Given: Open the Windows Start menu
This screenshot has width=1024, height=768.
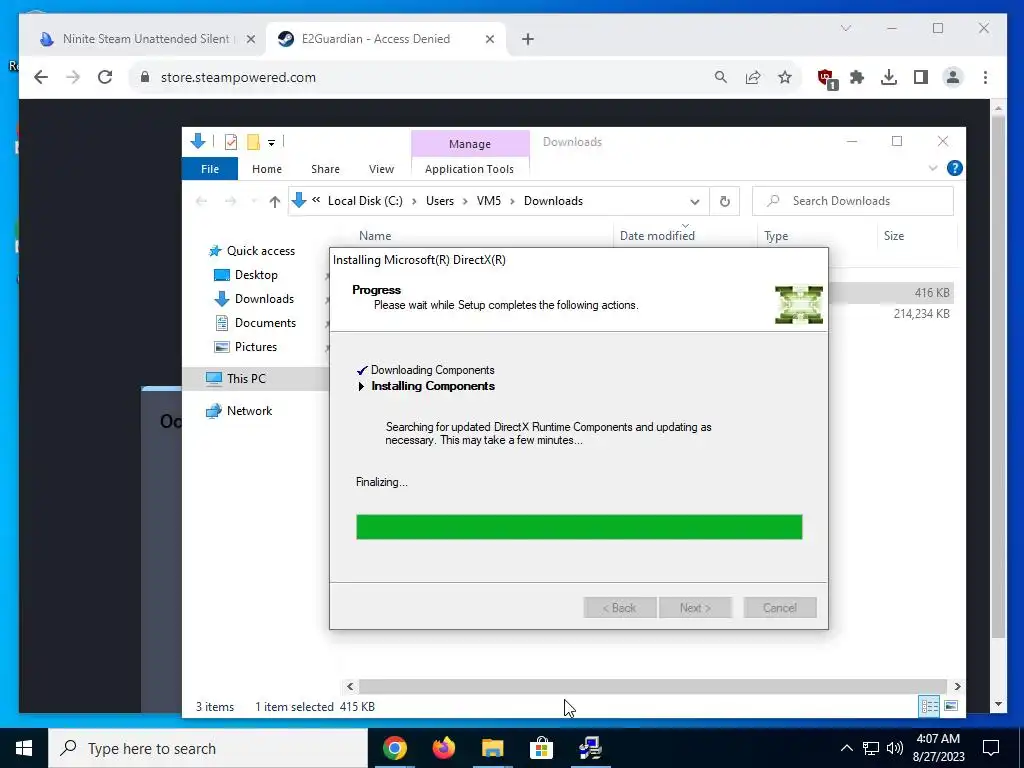Looking at the screenshot, I should pyautogui.click(x=24, y=748).
